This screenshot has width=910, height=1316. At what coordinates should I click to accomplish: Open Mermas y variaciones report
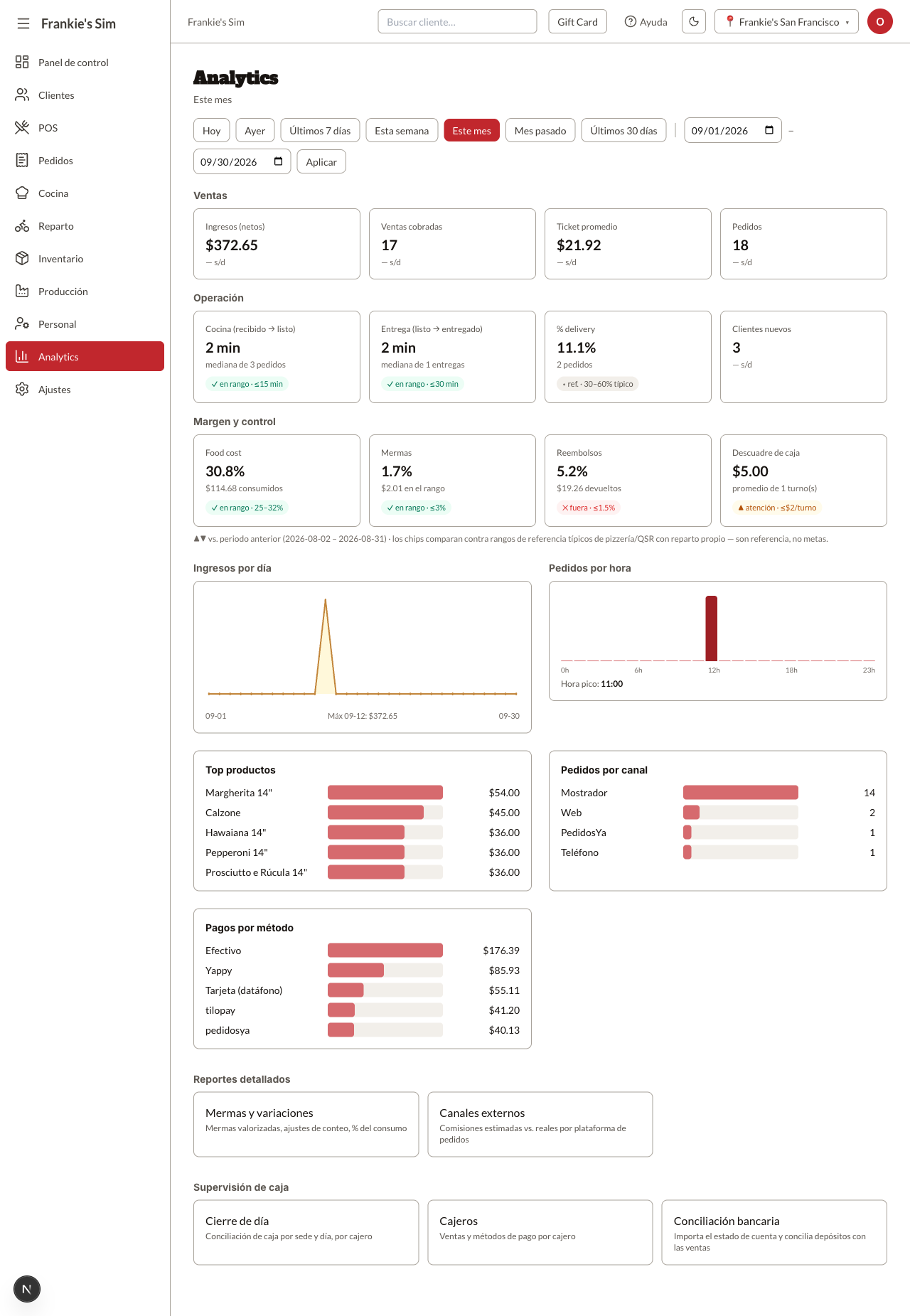306,1124
